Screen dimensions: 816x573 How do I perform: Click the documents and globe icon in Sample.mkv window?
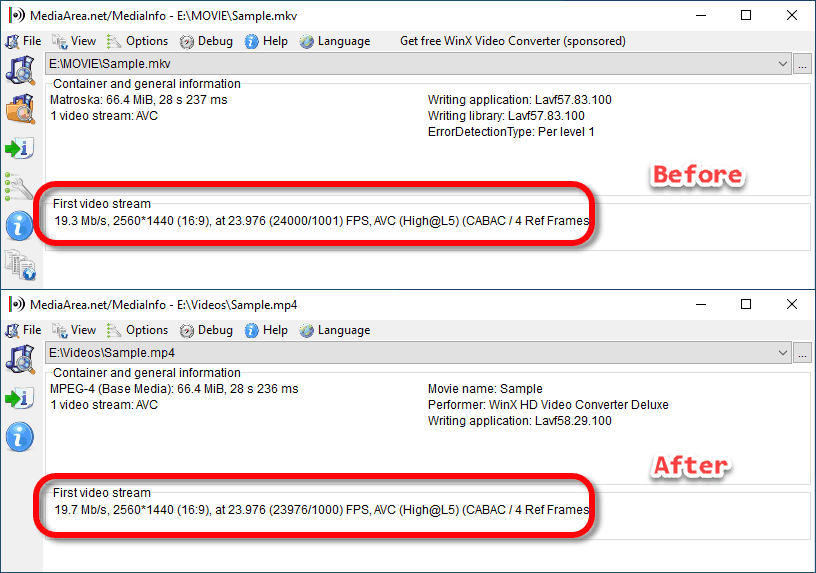click(x=21, y=265)
